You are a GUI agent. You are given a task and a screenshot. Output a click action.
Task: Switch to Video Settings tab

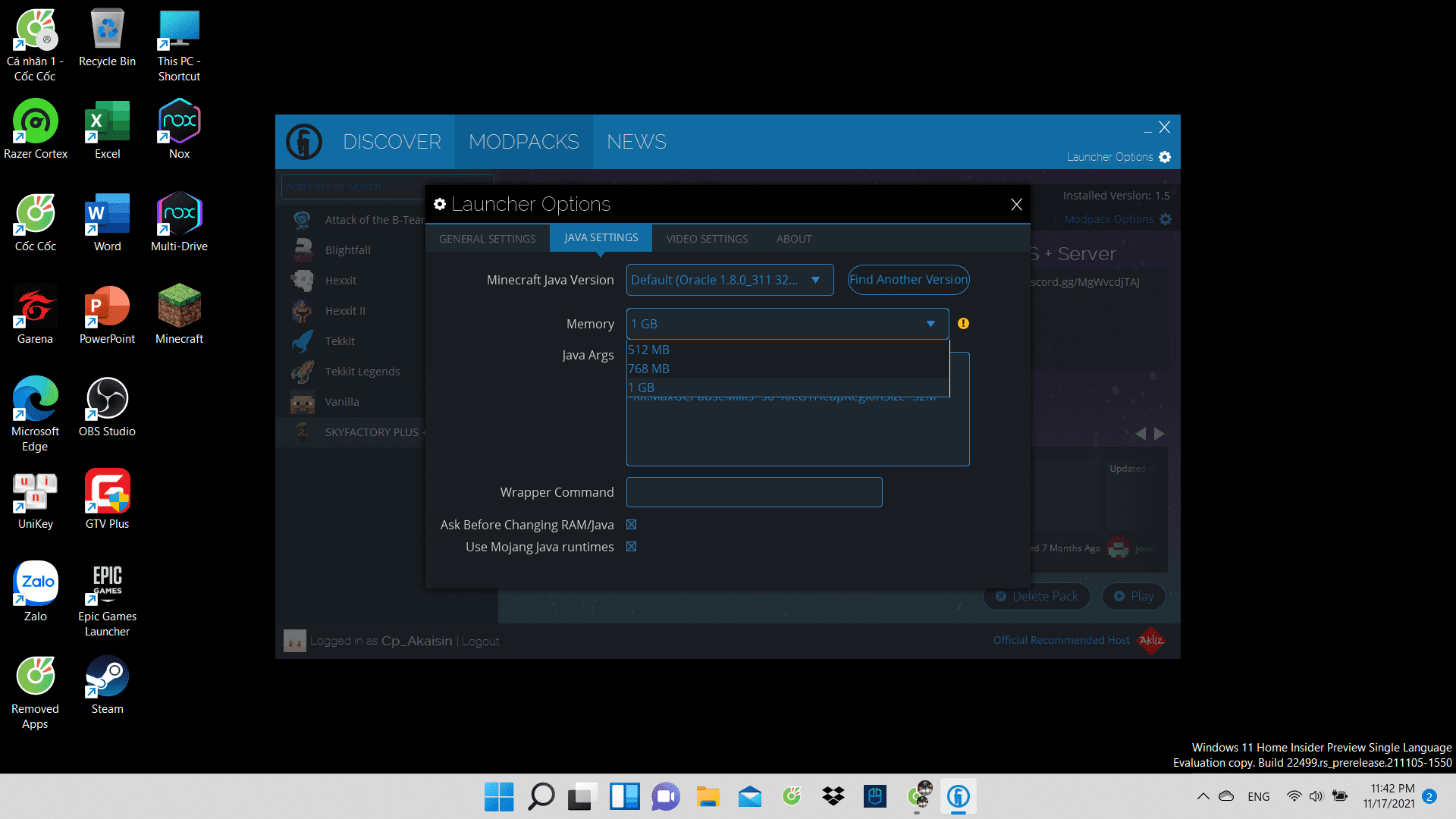(707, 239)
